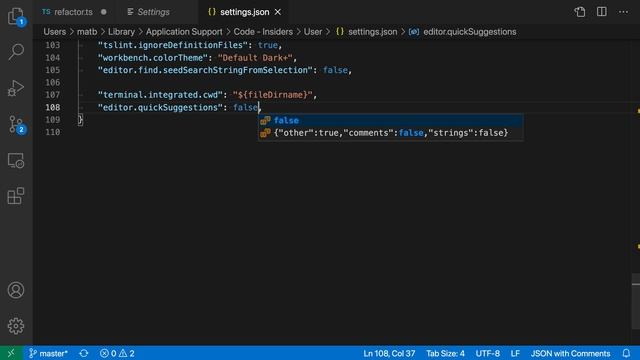
Task: Open the Extensions view
Action: click(16, 196)
